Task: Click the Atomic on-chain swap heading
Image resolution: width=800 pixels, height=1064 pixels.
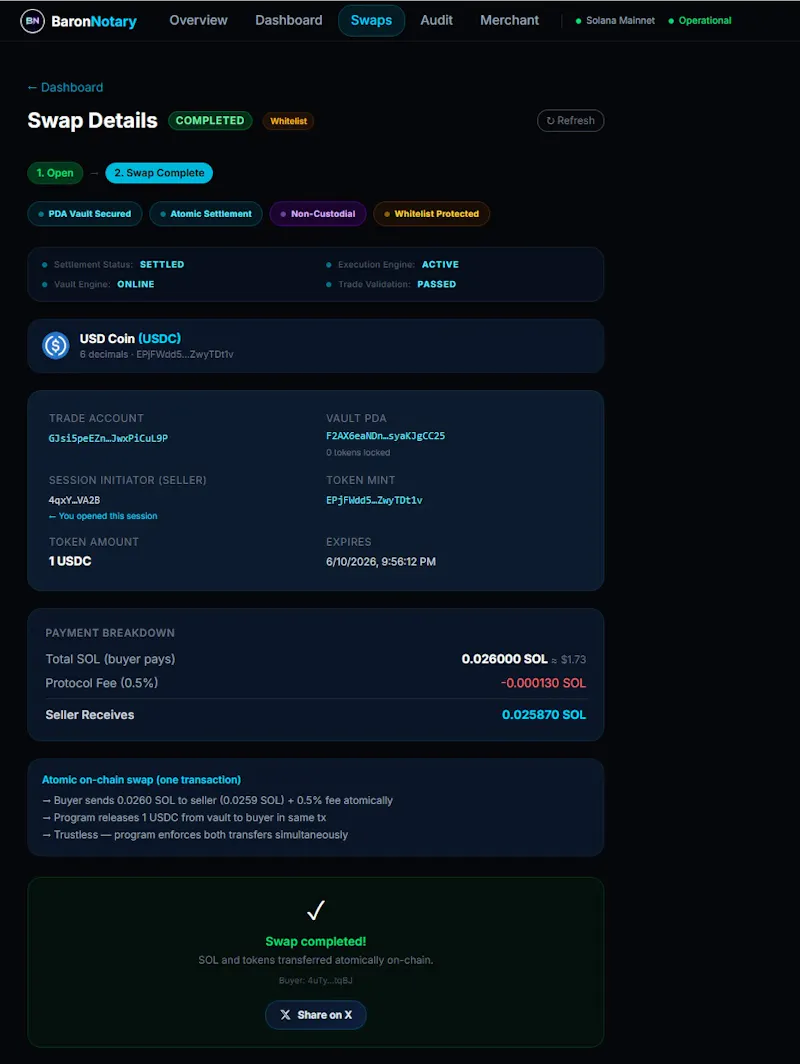Action: [141, 780]
